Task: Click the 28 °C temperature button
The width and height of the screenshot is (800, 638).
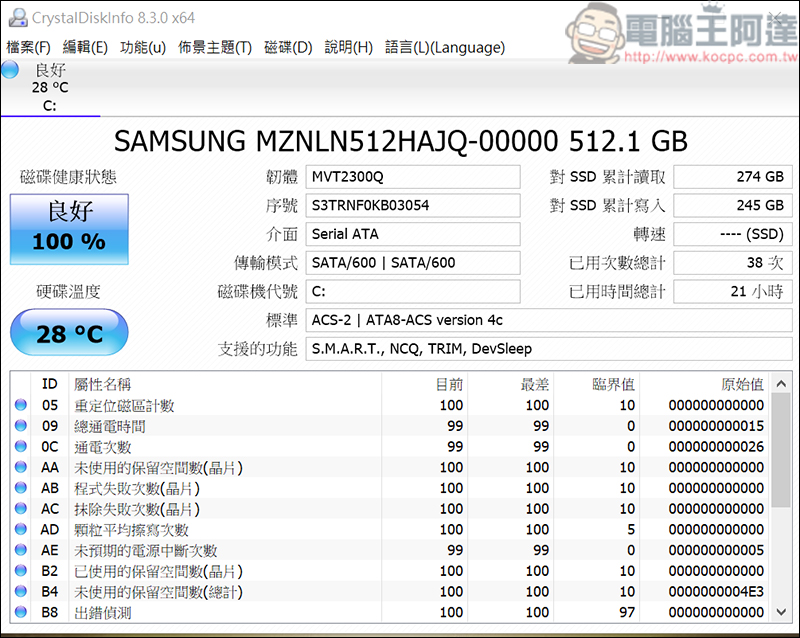Action: click(69, 333)
